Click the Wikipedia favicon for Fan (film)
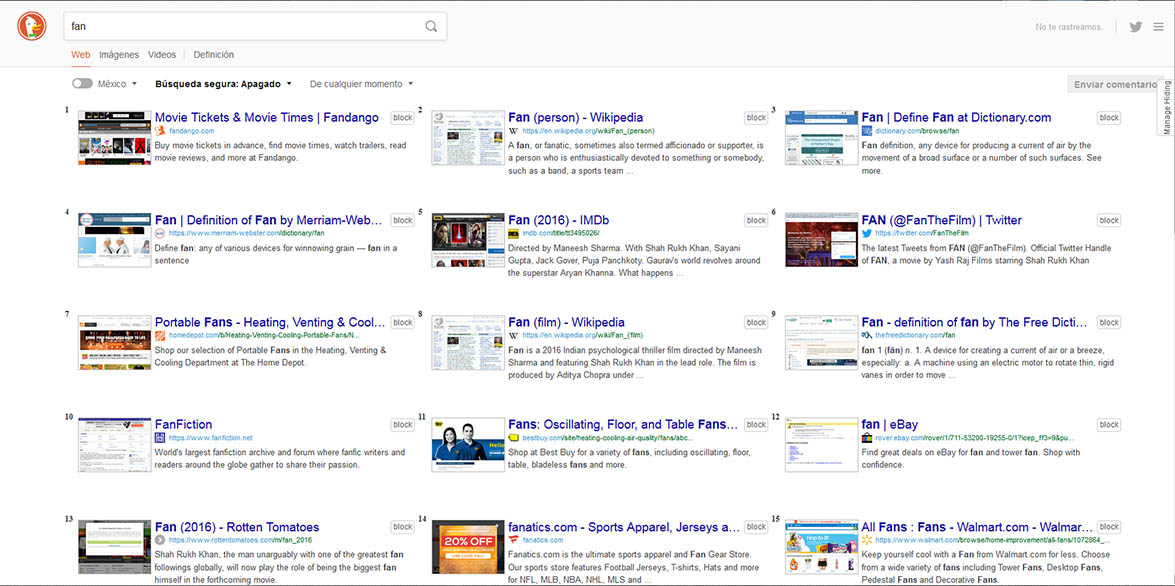 [x=513, y=336]
